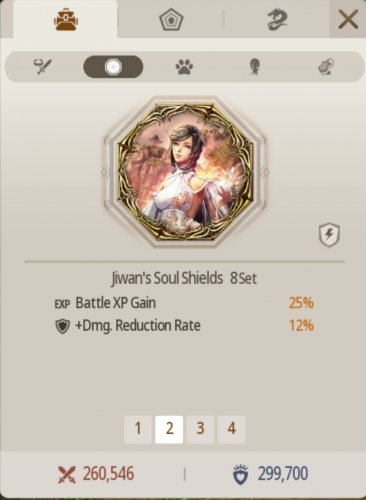Image resolution: width=366 pixels, height=500 pixels.
Task: Select preset page 2
Action: [169, 429]
